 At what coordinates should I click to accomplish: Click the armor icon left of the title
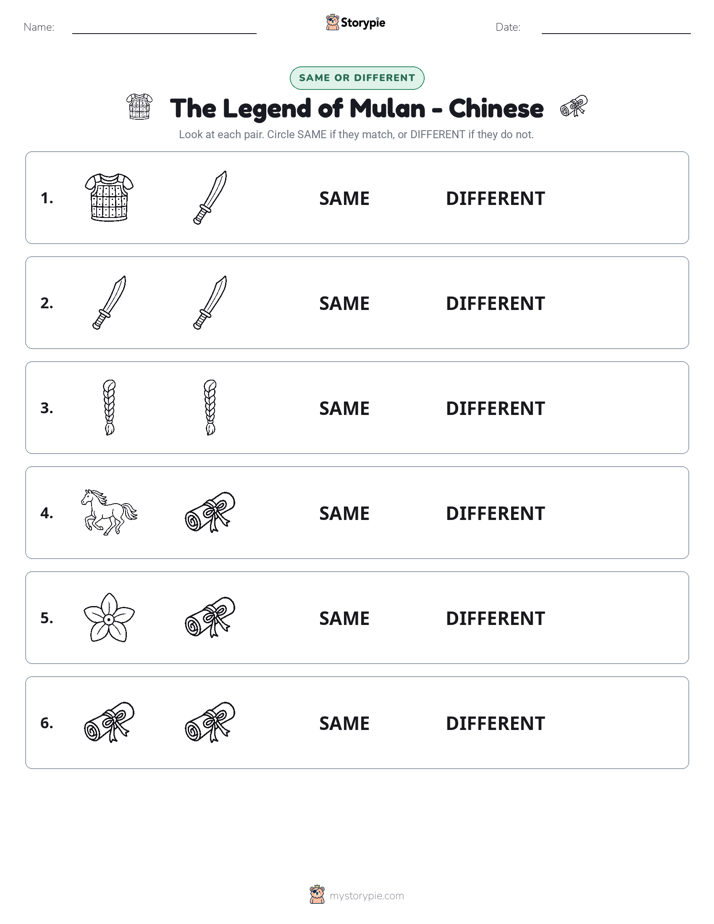(140, 107)
